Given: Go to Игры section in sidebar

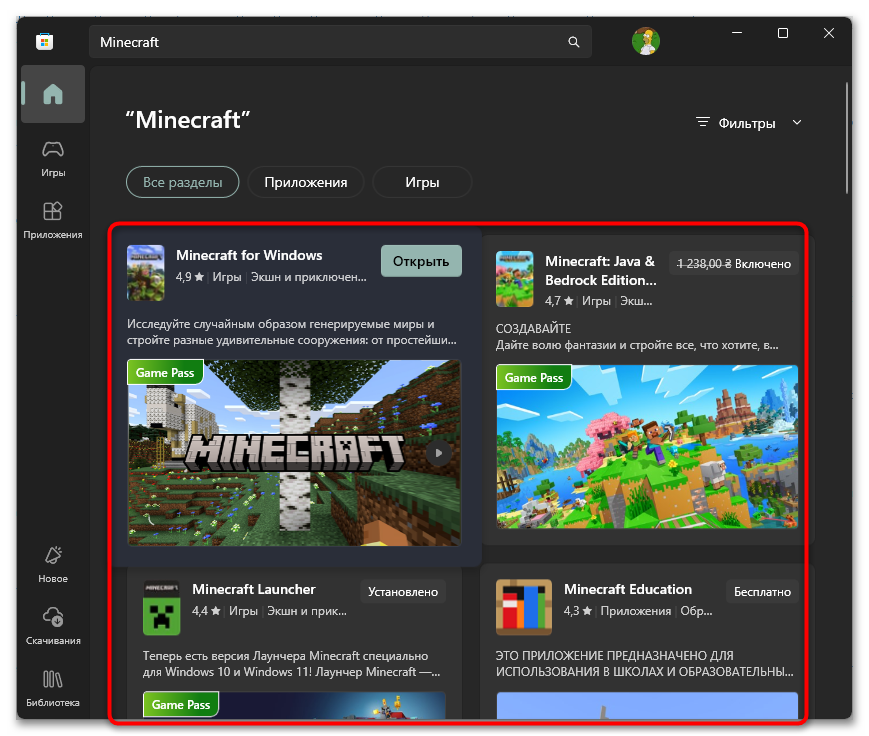Looking at the screenshot, I should 52,158.
